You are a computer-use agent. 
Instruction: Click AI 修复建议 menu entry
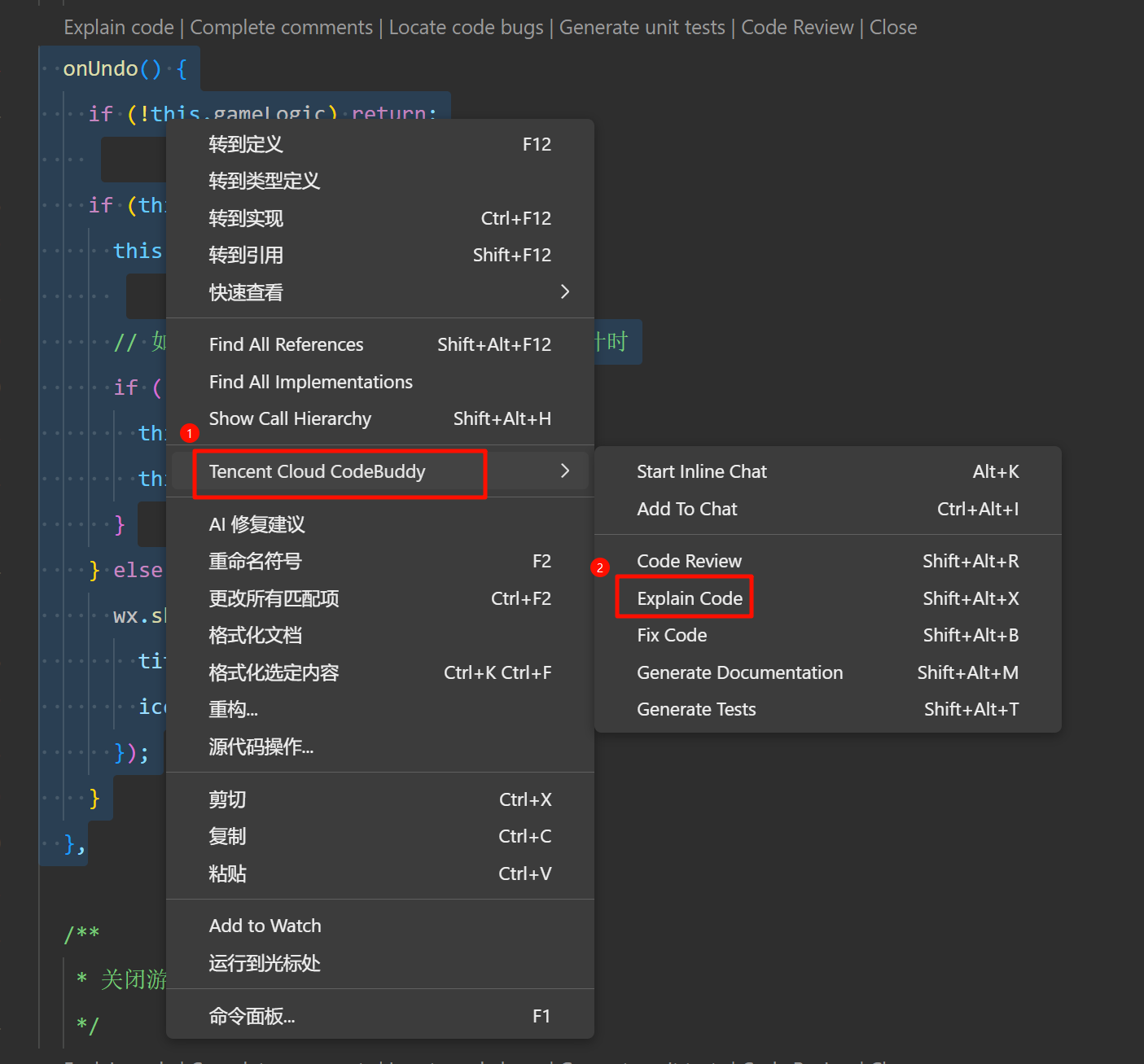[256, 524]
